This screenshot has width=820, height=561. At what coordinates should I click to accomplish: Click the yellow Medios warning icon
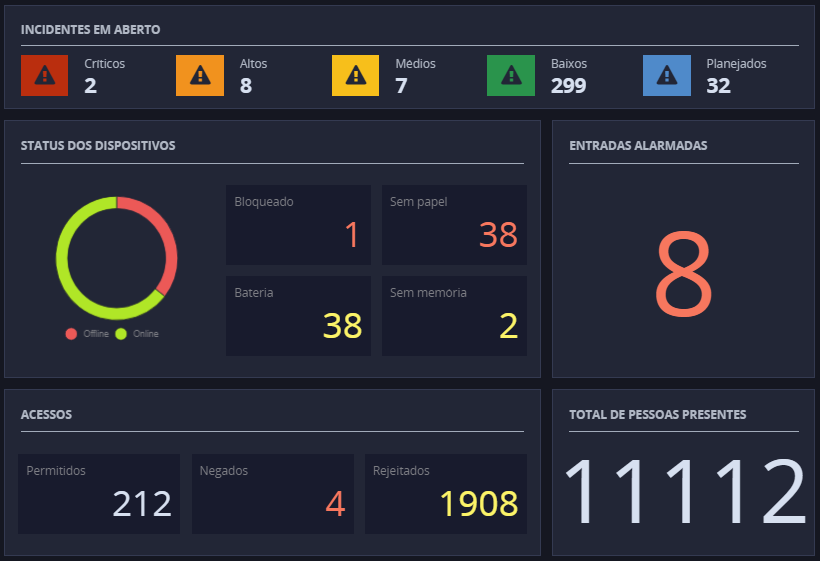click(x=356, y=75)
